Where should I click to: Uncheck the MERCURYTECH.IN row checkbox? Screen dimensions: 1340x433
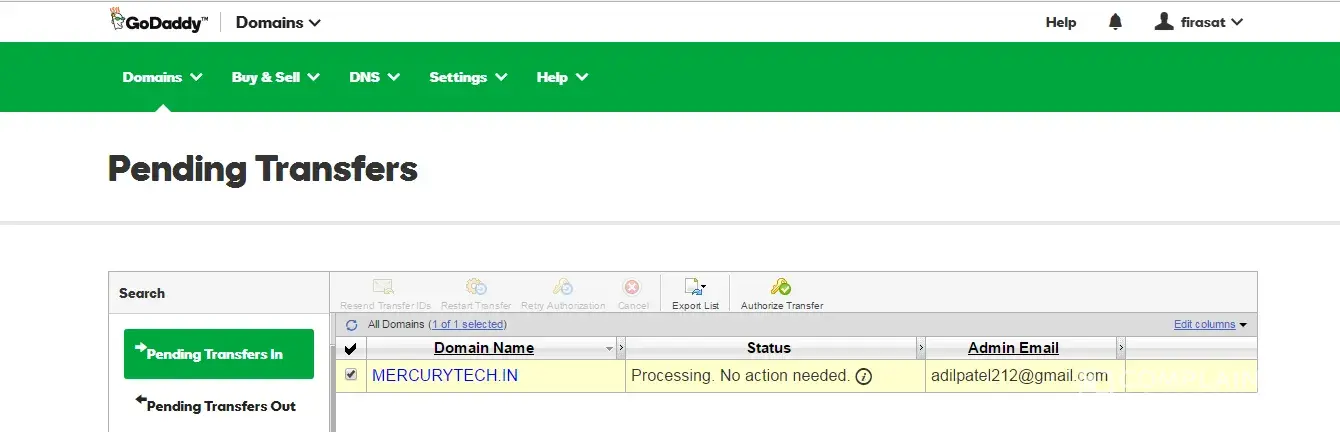click(x=351, y=375)
